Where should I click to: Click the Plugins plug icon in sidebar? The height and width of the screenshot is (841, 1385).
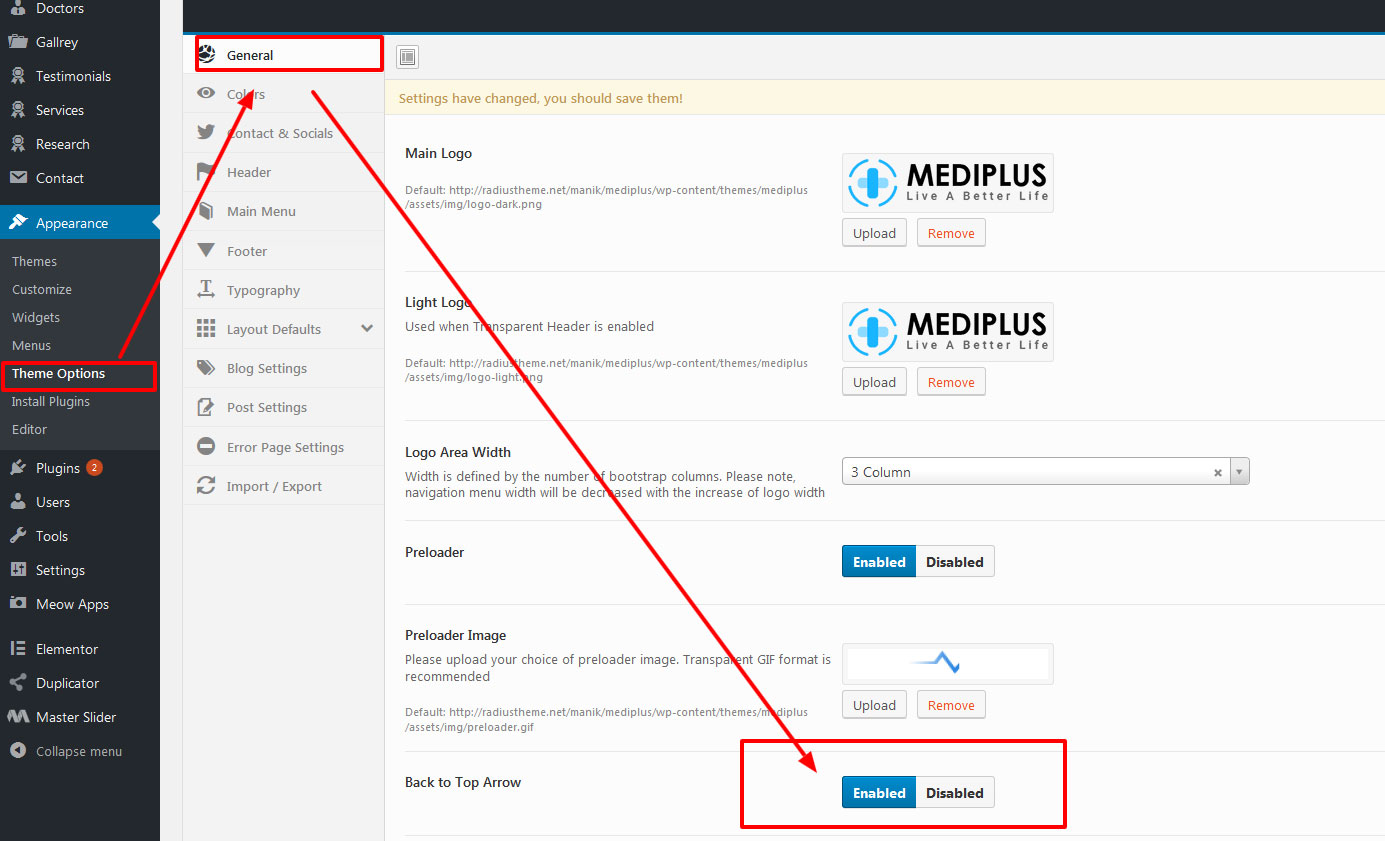pyautogui.click(x=18, y=468)
